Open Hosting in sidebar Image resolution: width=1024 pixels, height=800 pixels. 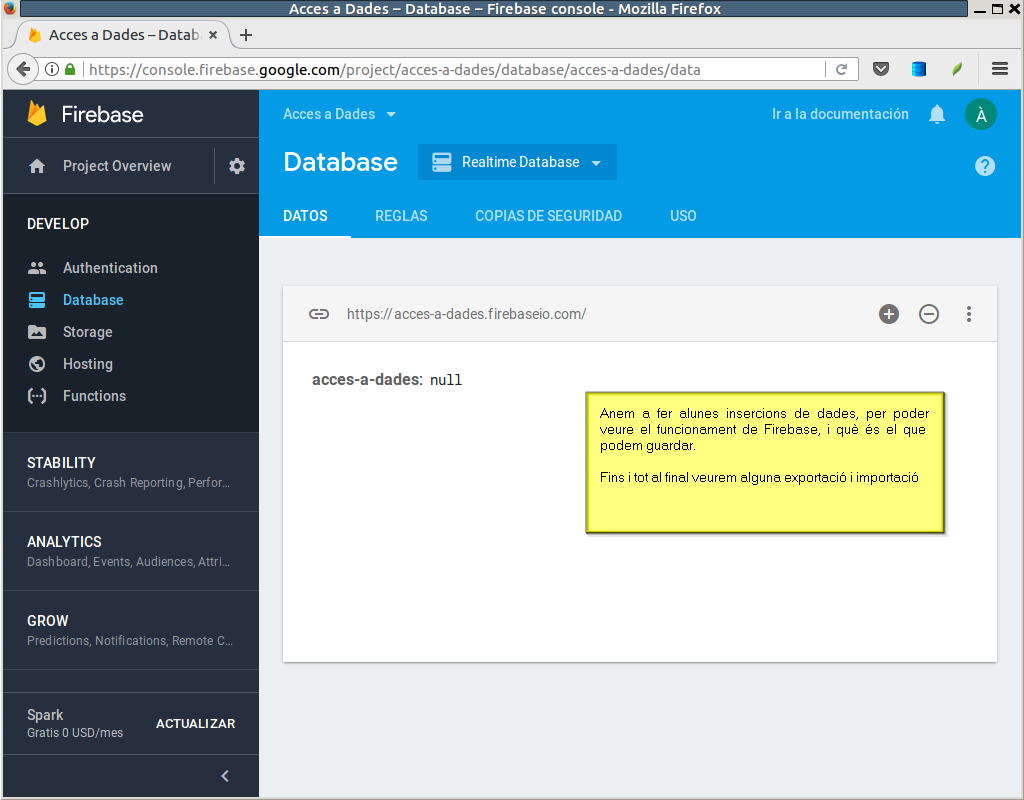tap(88, 364)
